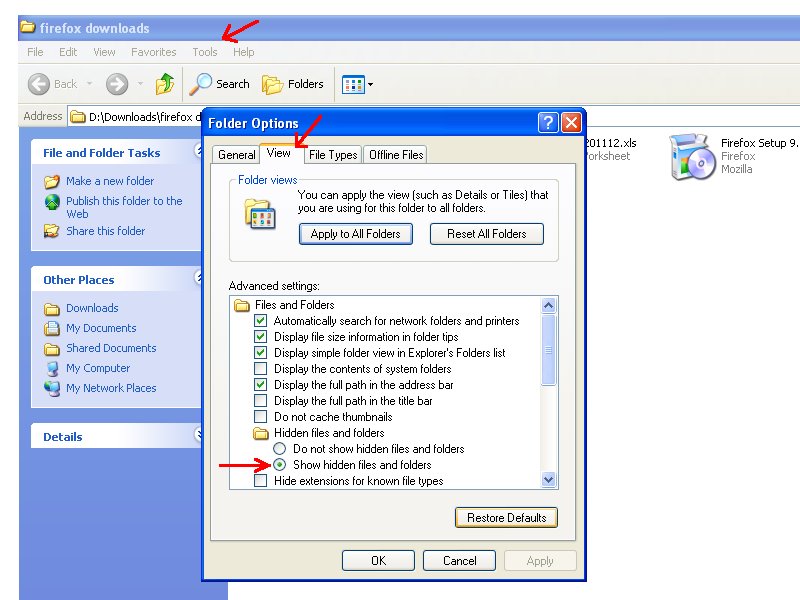Collapse the Other Places panel
Image resolution: width=800 pixels, height=600 pixels.
click(x=198, y=278)
